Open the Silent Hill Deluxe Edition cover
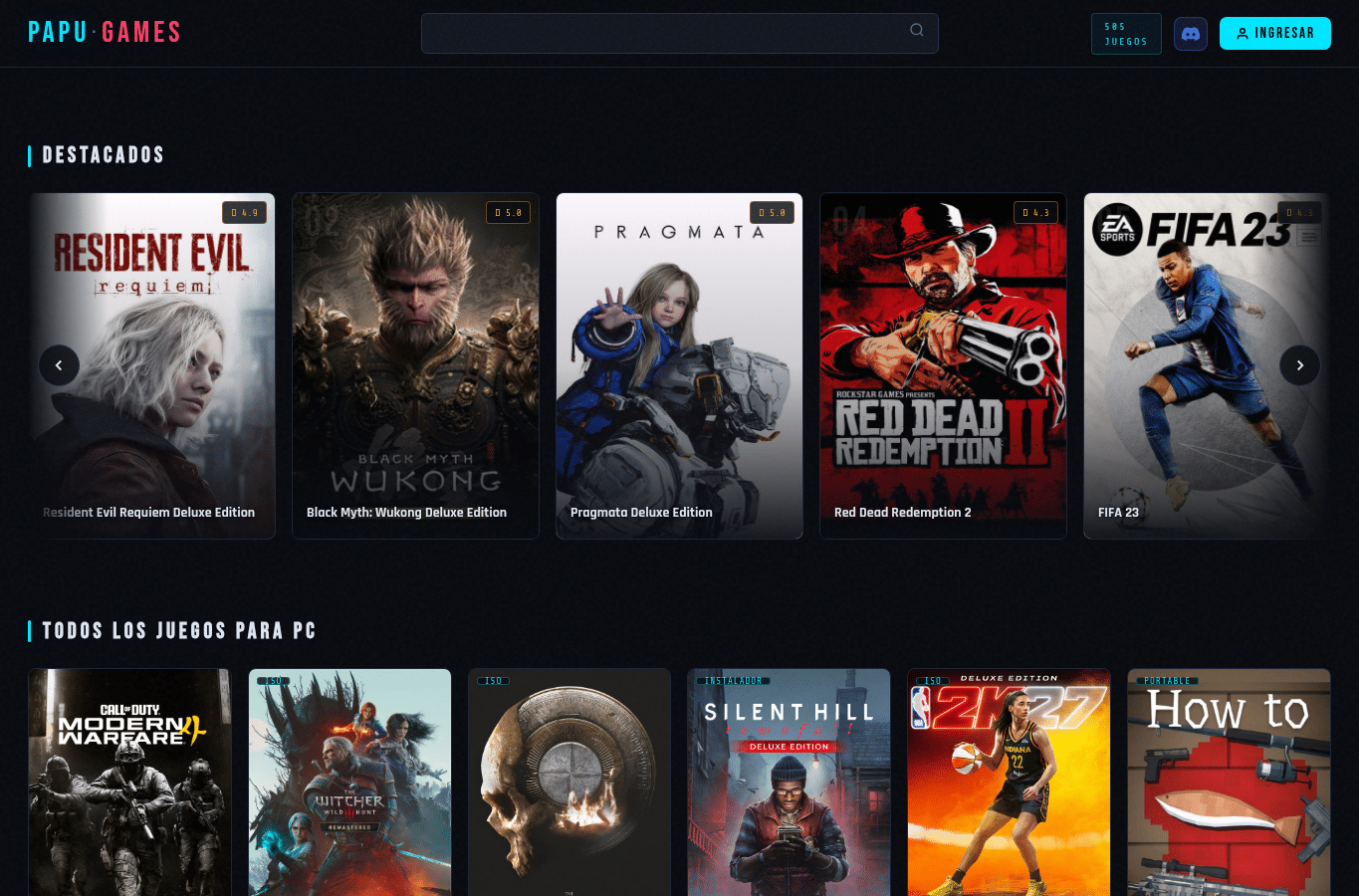This screenshot has width=1359, height=896. click(790, 783)
